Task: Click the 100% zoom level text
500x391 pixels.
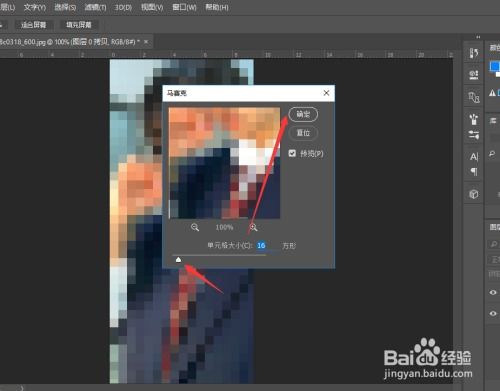Action: pyautogui.click(x=224, y=227)
